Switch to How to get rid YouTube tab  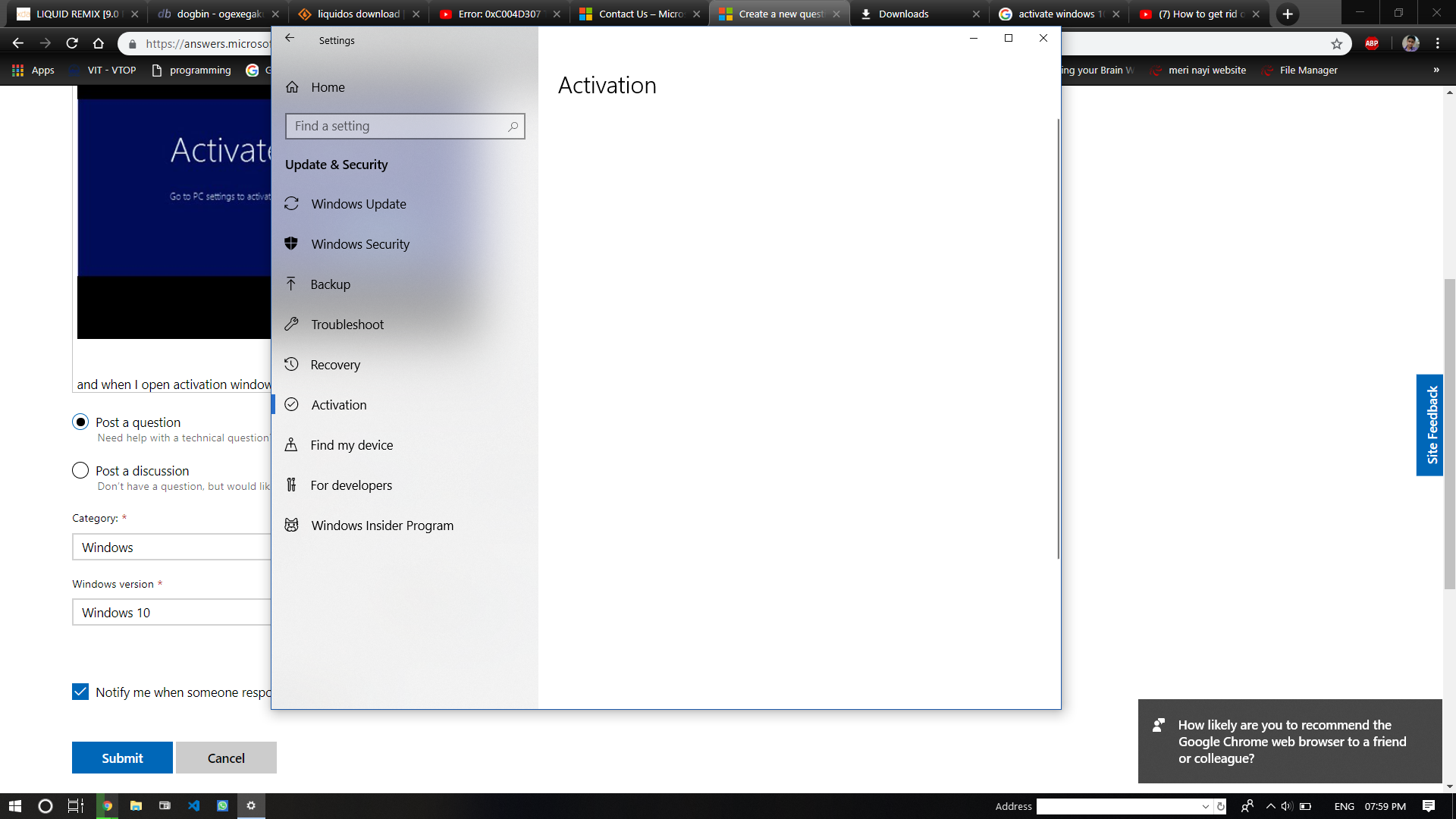(1200, 14)
